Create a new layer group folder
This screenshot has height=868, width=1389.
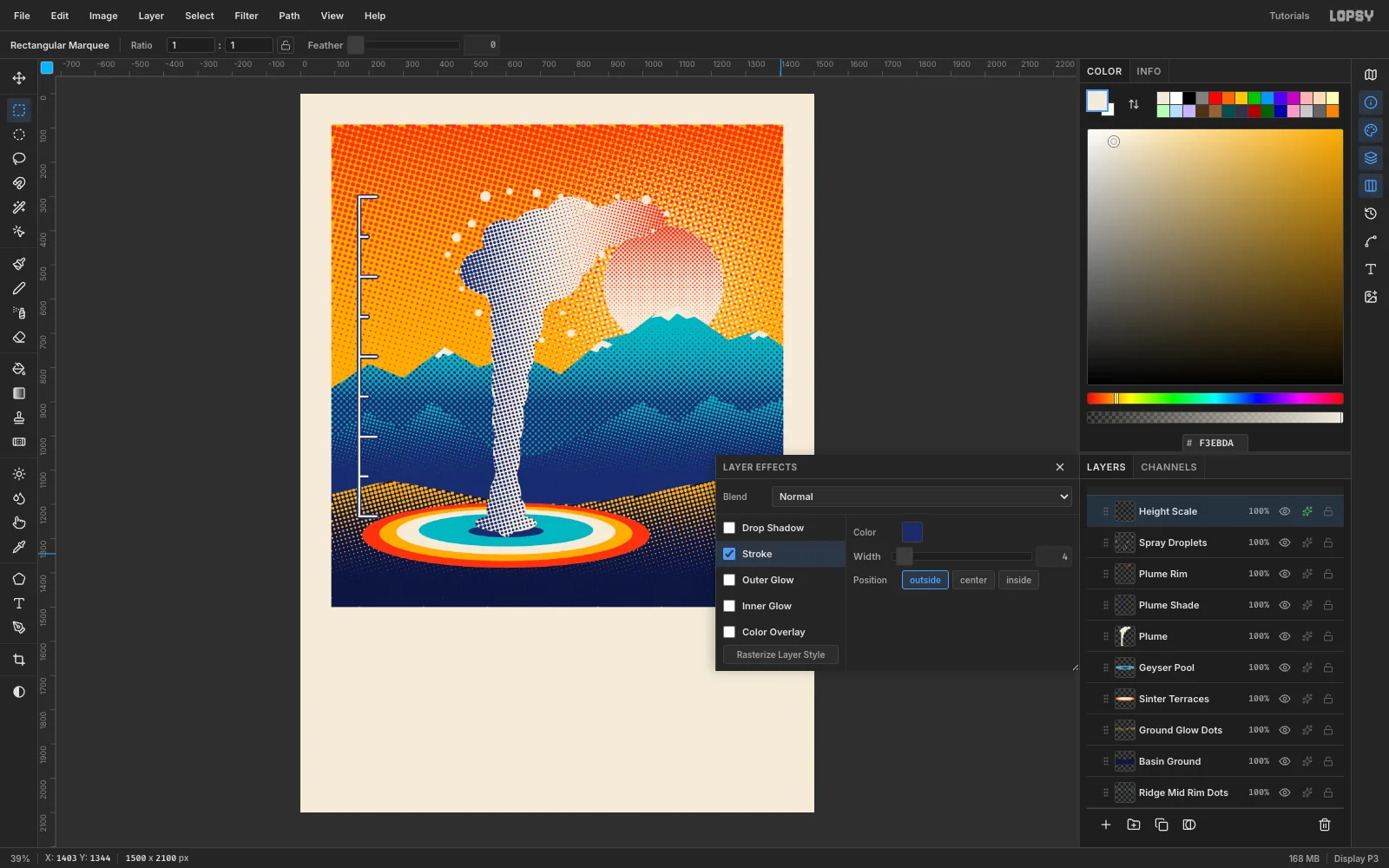coord(1134,825)
